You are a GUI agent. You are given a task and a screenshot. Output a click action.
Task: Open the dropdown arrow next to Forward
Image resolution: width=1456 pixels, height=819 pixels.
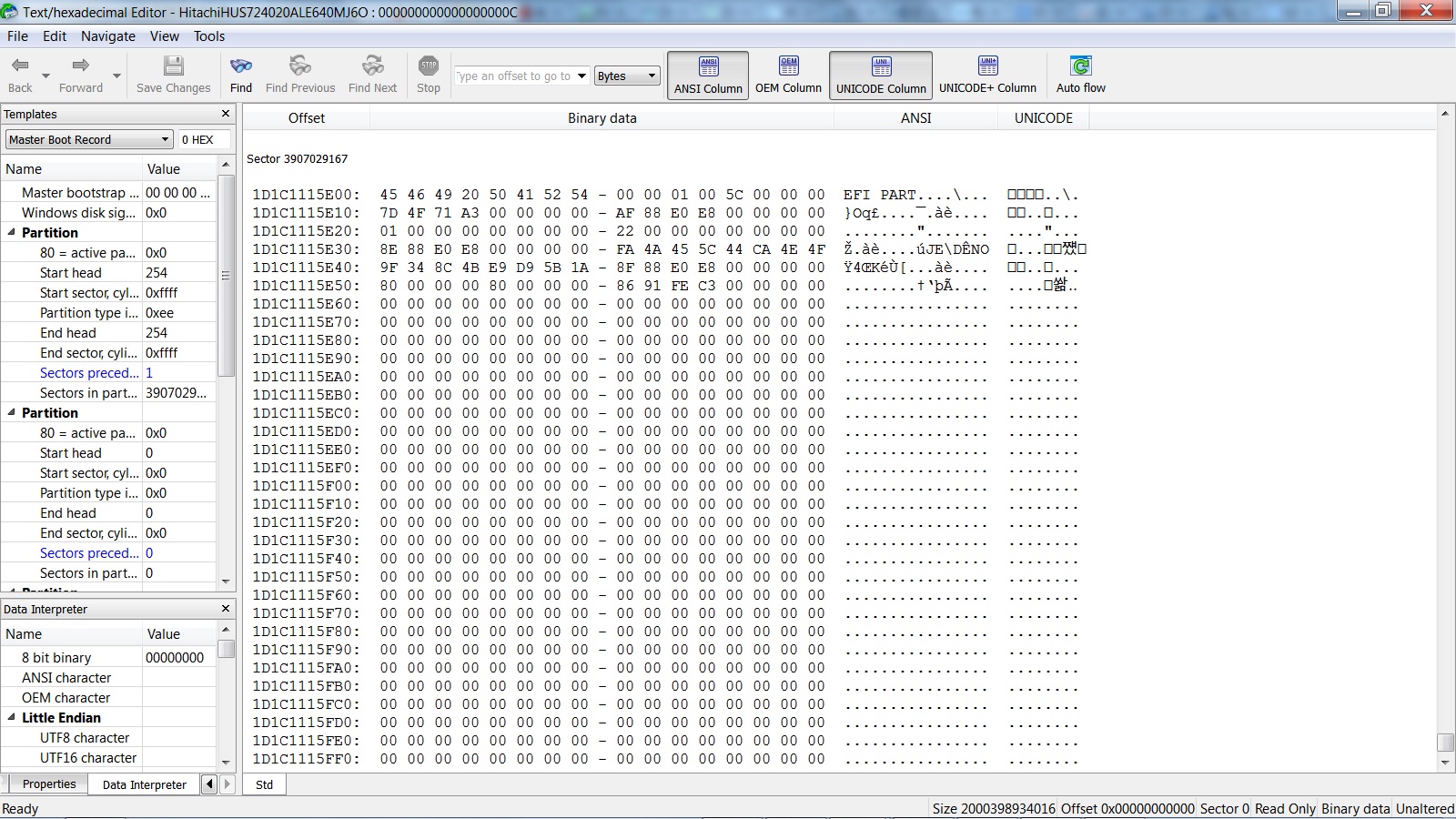click(x=116, y=76)
